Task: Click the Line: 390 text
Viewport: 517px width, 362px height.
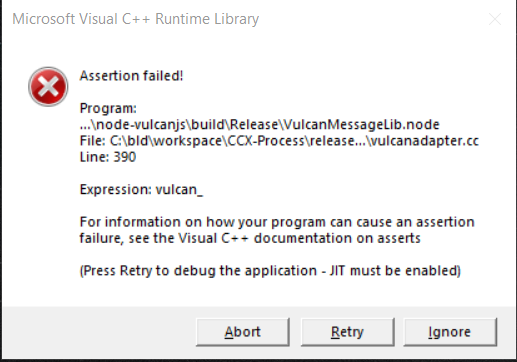Action: coord(108,157)
